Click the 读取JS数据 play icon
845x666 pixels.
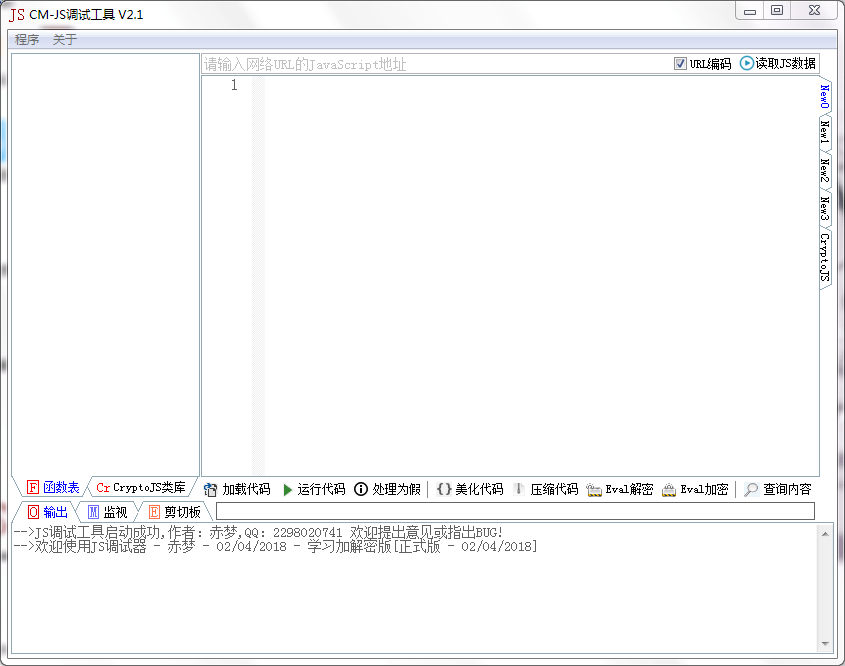[746, 63]
